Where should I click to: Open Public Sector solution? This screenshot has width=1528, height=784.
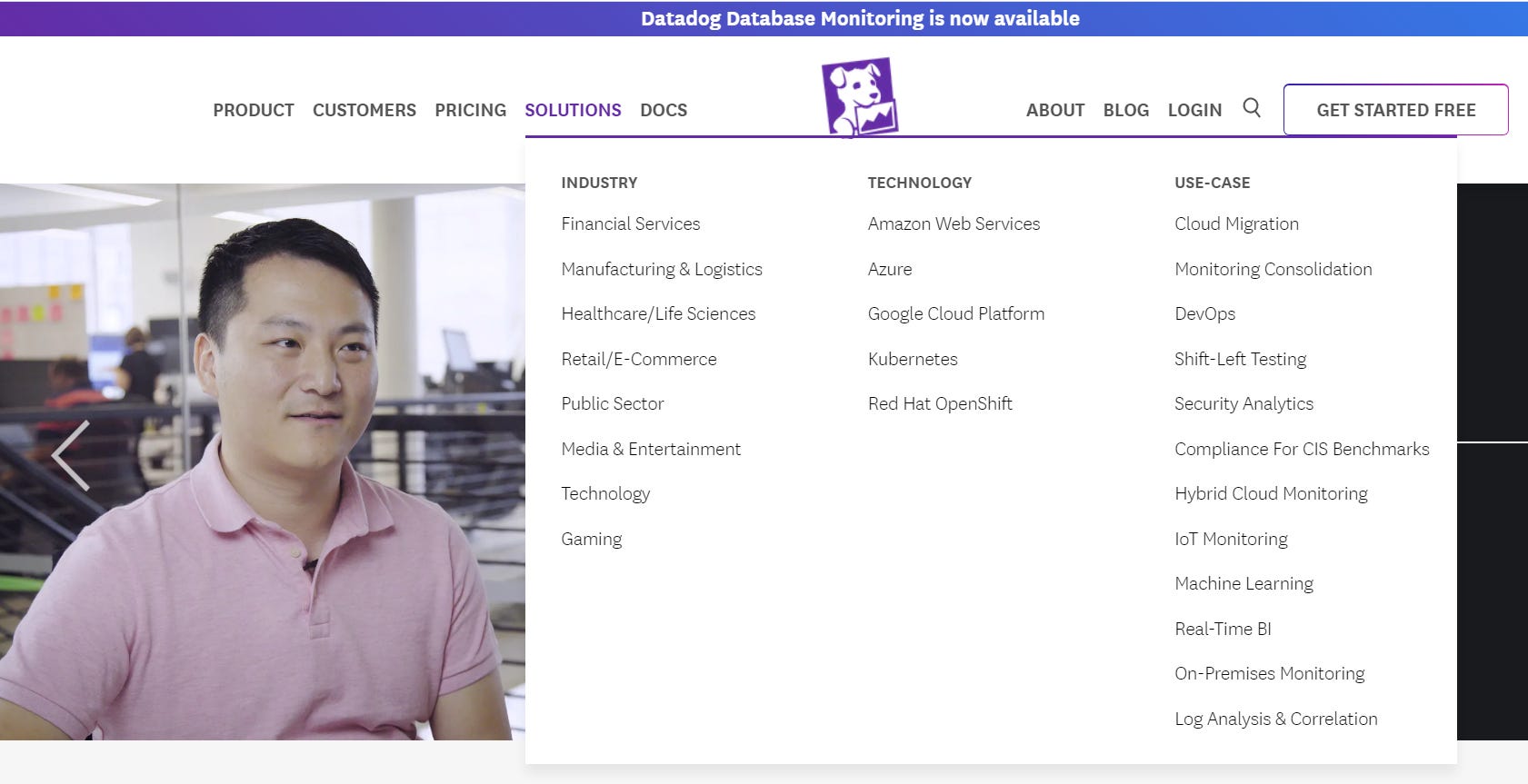pyautogui.click(x=613, y=403)
